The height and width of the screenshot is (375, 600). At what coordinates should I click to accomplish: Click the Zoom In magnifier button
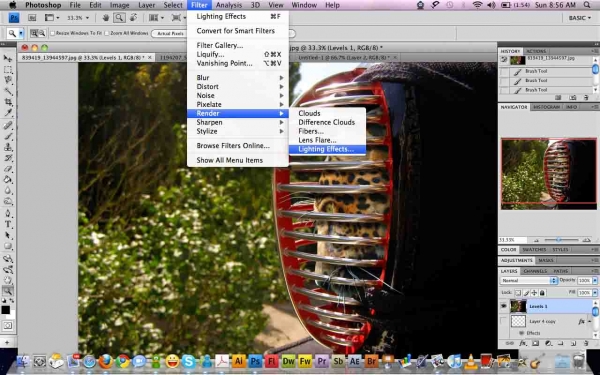click(x=34, y=33)
